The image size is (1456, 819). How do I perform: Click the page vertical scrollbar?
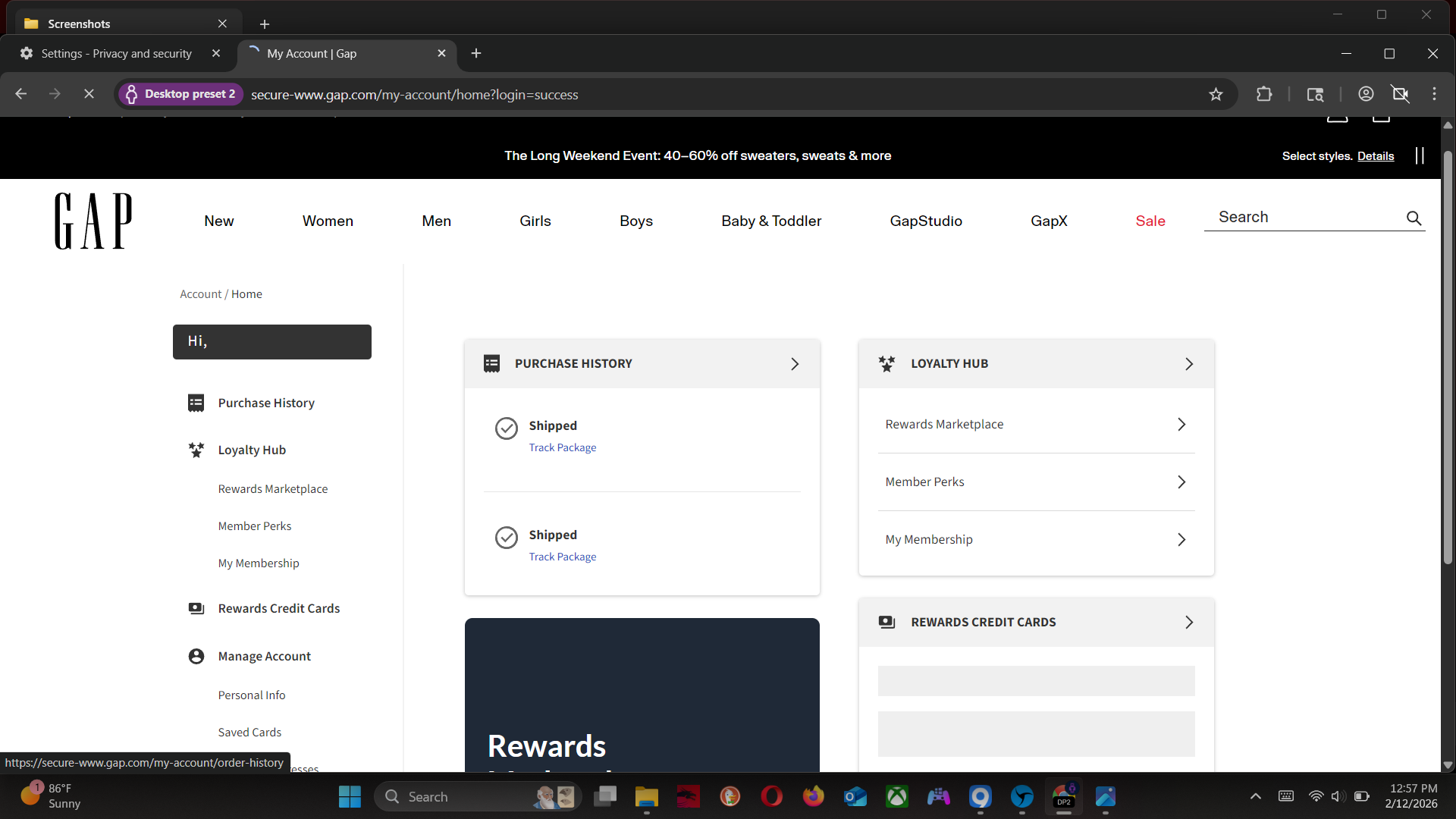tap(1447, 356)
